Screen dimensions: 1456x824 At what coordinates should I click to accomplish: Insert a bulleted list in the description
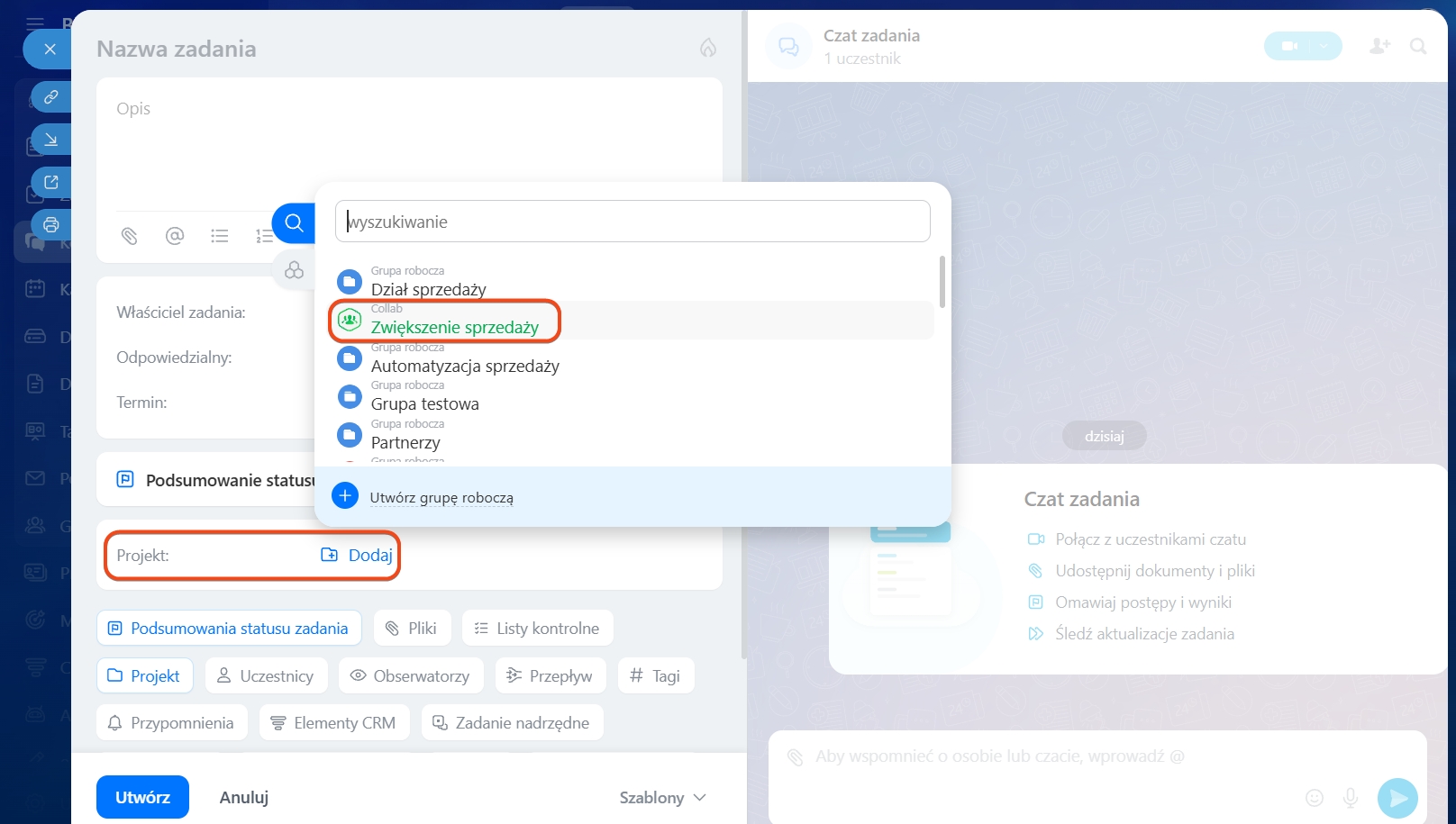click(x=220, y=236)
